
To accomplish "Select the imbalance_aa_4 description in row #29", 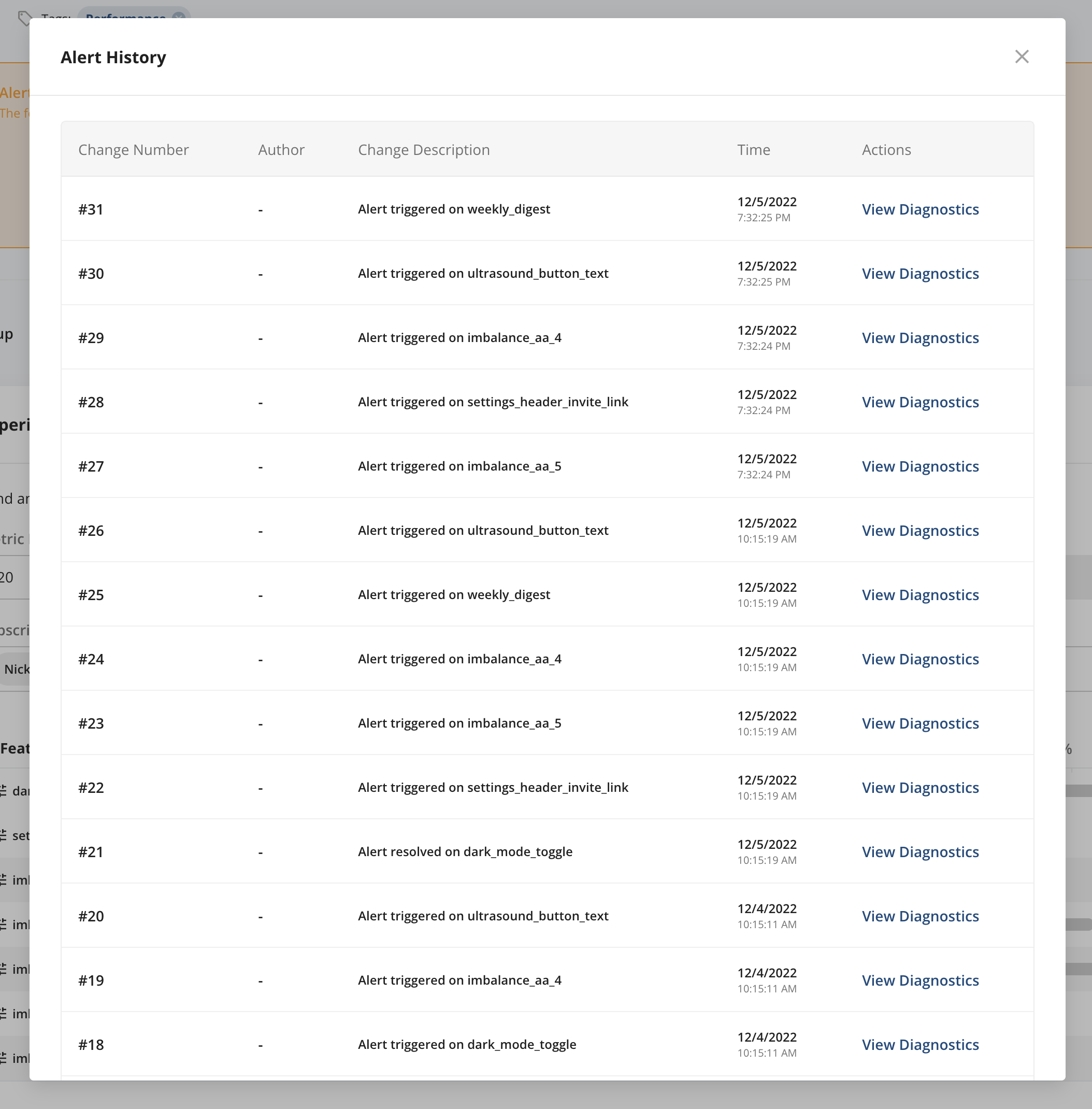I will 459,337.
